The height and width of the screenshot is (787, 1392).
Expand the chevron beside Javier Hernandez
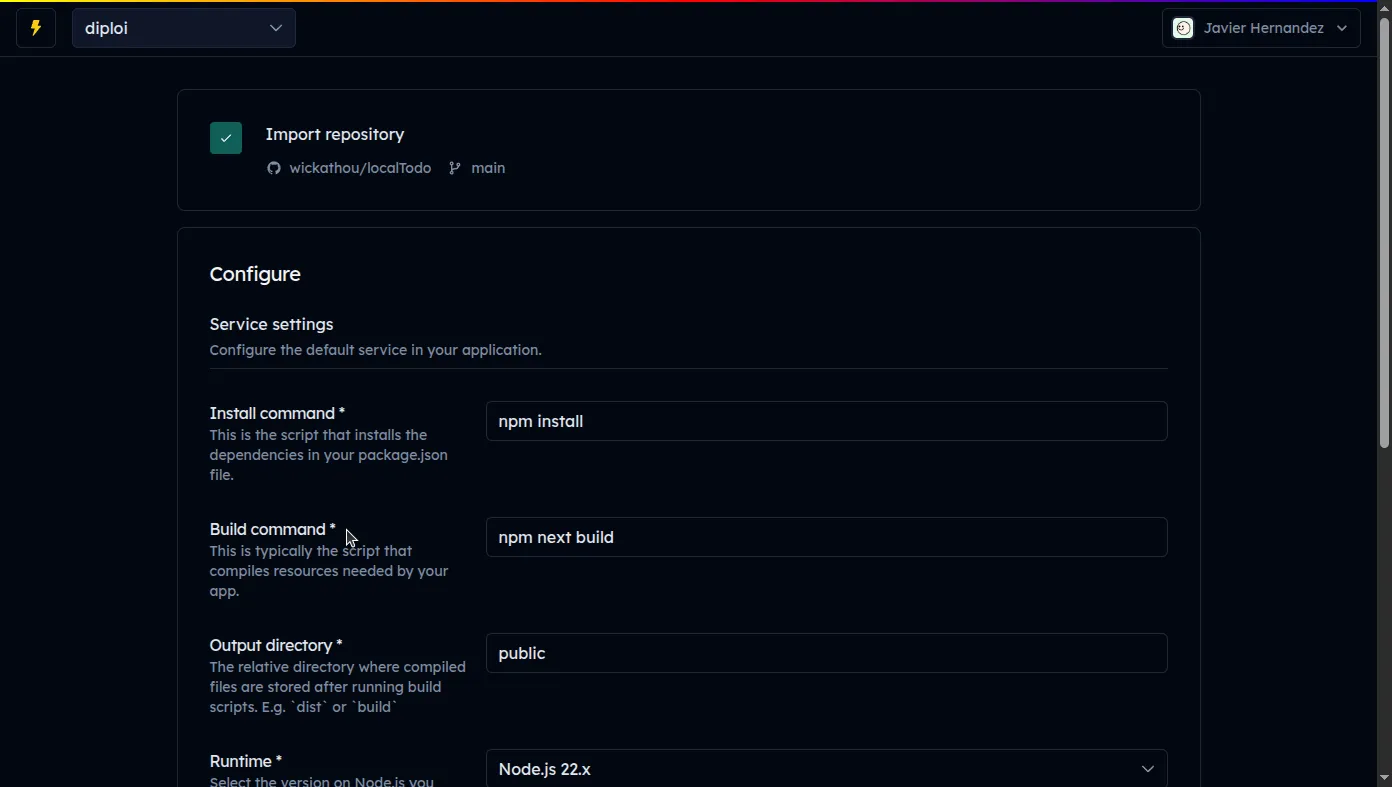click(x=1342, y=28)
